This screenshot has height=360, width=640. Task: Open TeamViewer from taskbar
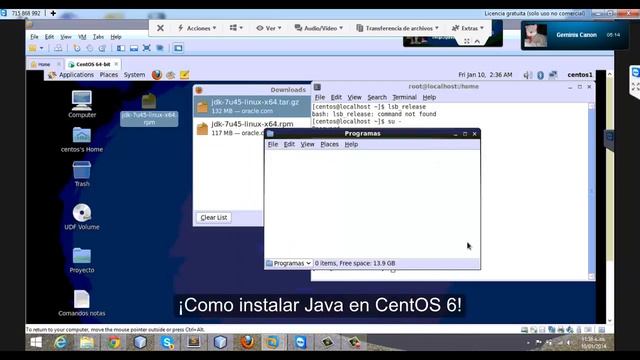300,342
